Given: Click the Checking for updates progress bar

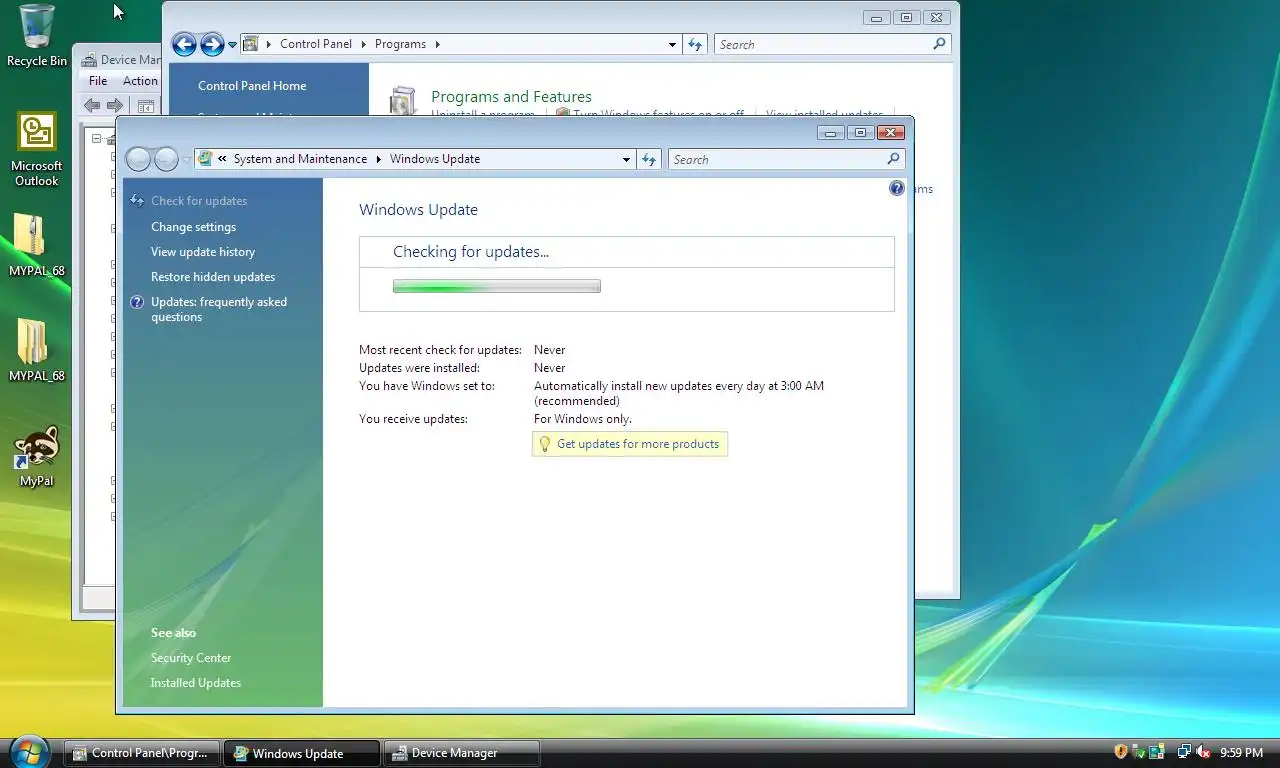Looking at the screenshot, I should pyautogui.click(x=497, y=286).
